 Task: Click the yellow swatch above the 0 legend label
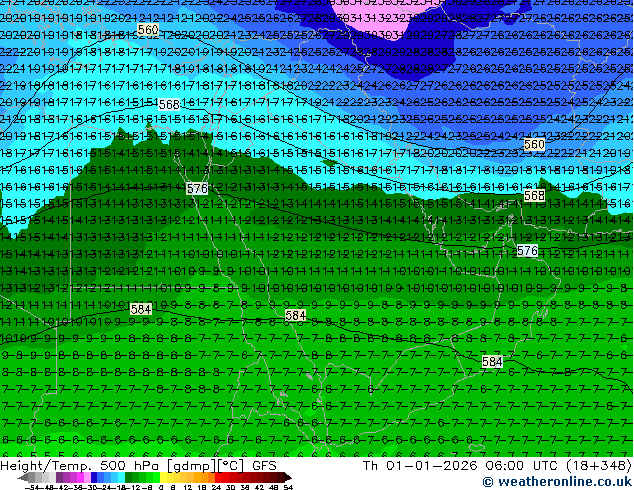point(163,477)
